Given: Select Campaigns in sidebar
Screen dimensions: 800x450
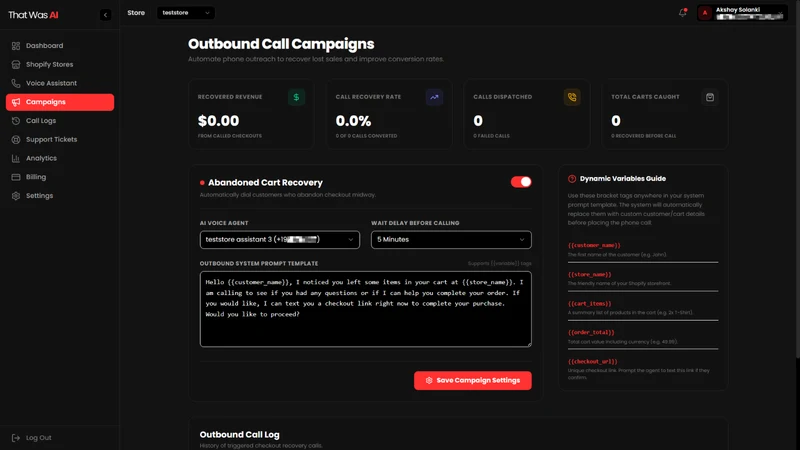Looking at the screenshot, I should 60,102.
